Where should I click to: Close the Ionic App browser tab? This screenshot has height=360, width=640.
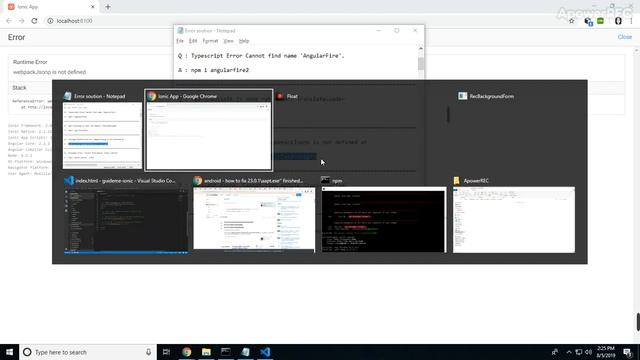pos(93,7)
